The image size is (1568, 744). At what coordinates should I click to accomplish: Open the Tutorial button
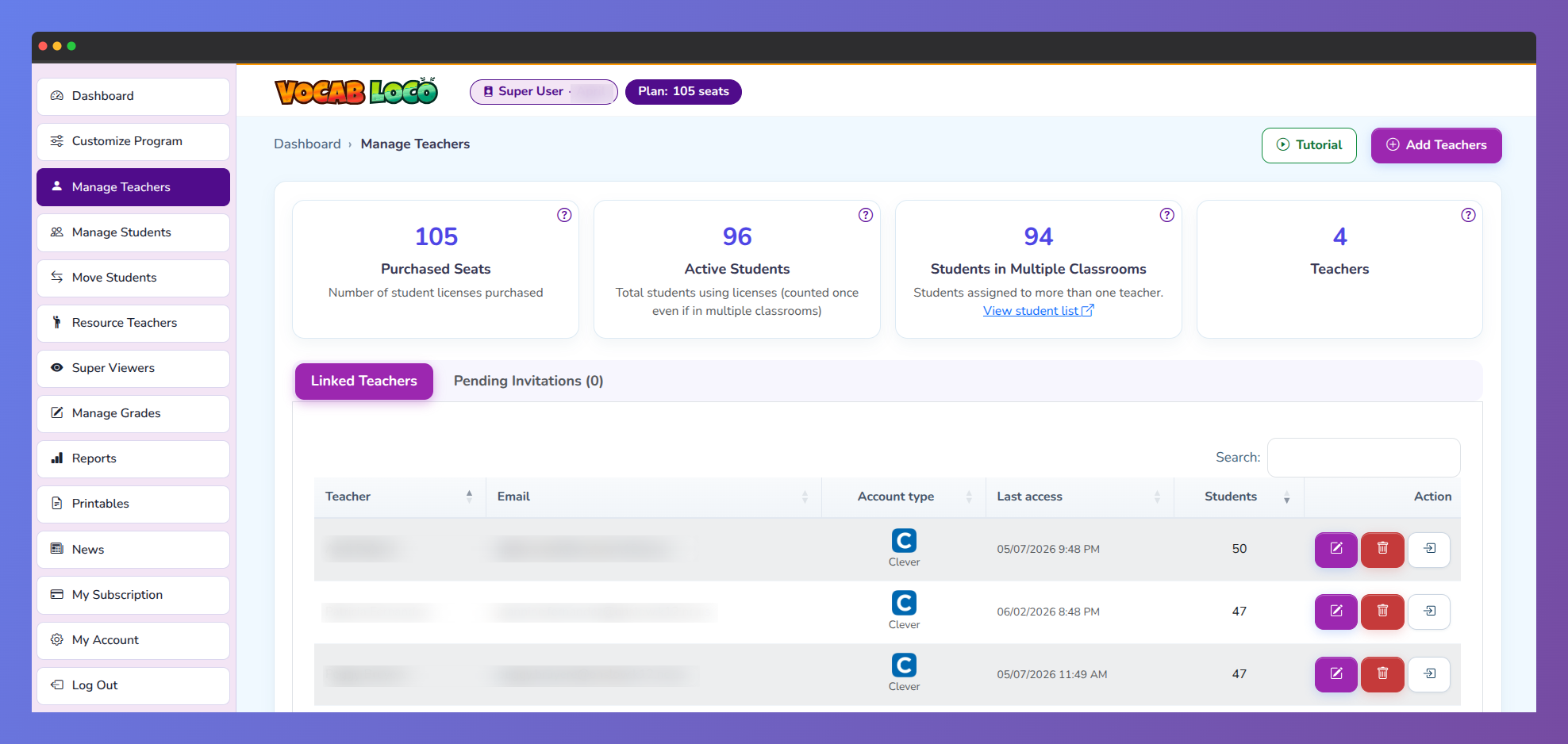tap(1309, 145)
